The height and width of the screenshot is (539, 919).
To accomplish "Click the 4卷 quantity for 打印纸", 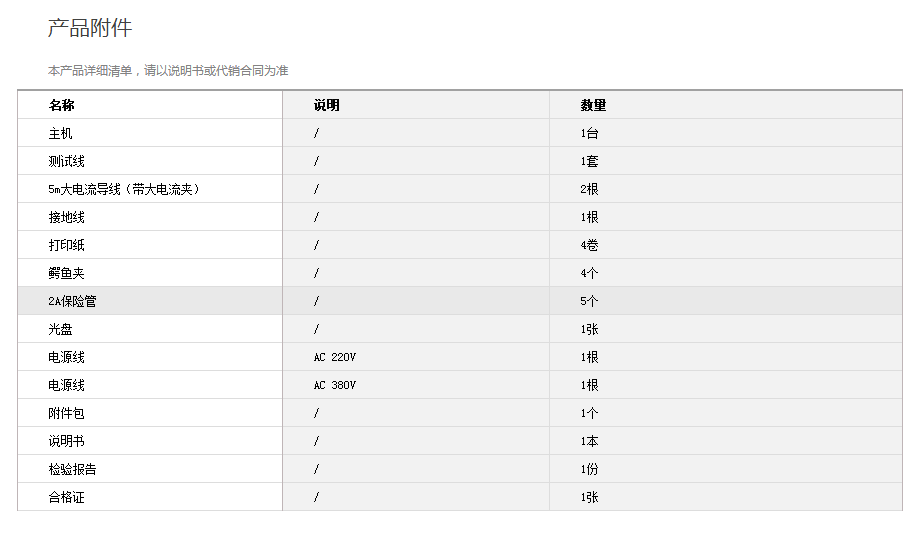I will pyautogui.click(x=589, y=245).
